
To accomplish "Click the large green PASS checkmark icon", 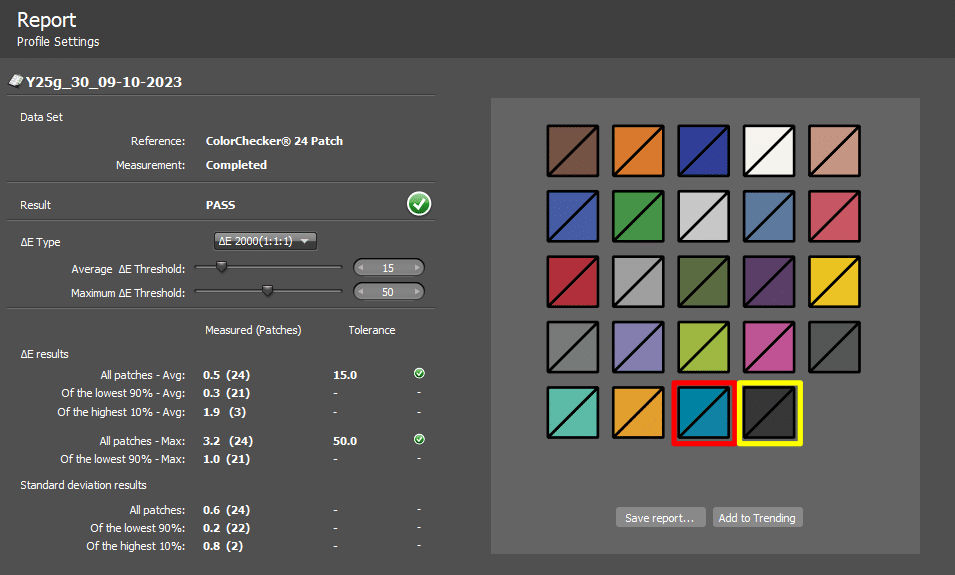I will [x=419, y=204].
